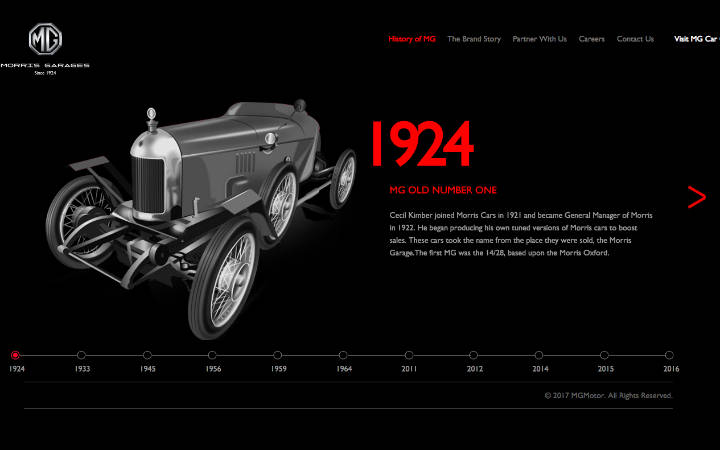The height and width of the screenshot is (450, 720).
Task: Click the 2016 year label
Action: (671, 369)
